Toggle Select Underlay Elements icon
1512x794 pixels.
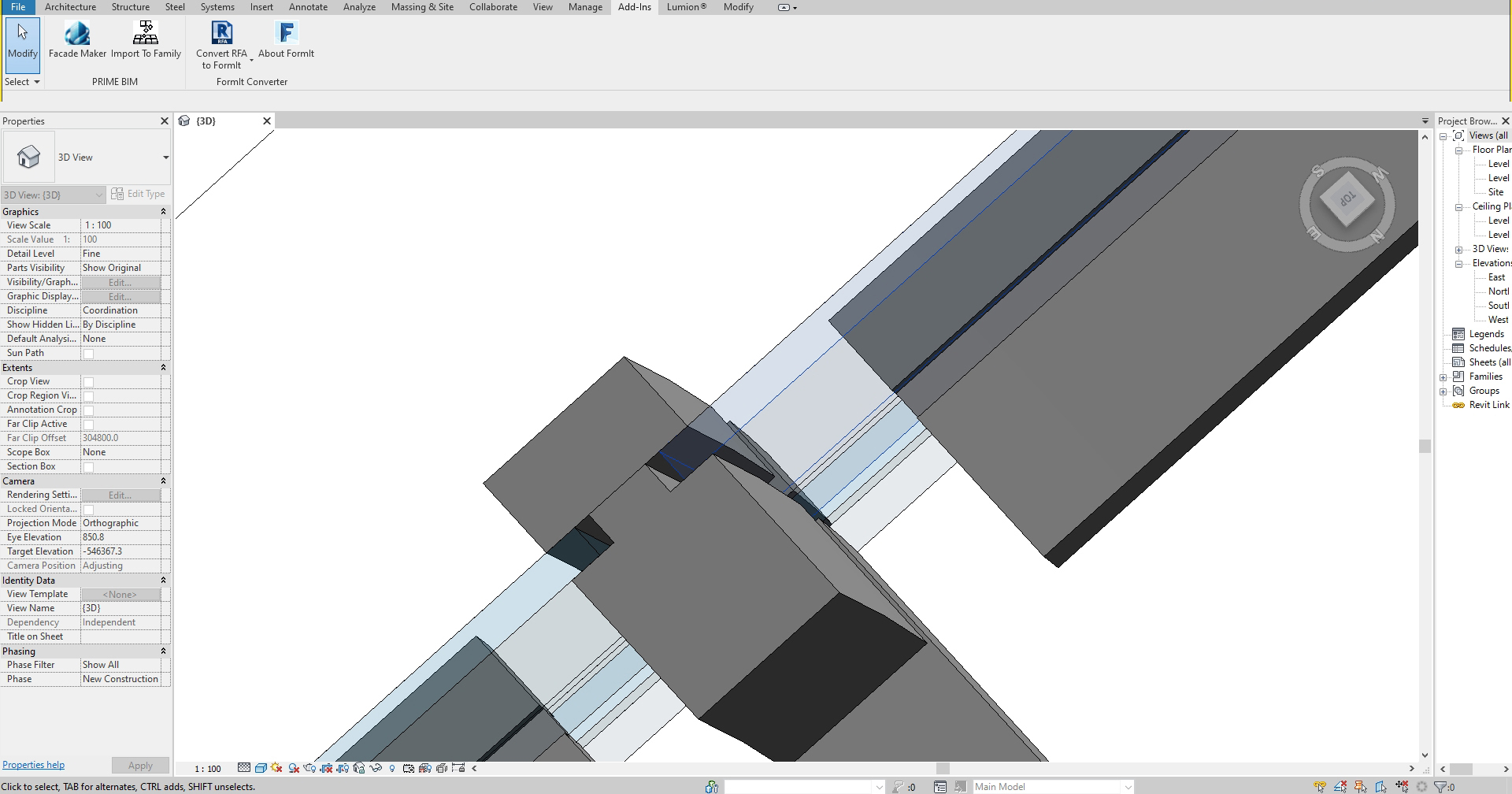pyautogui.click(x=1340, y=786)
